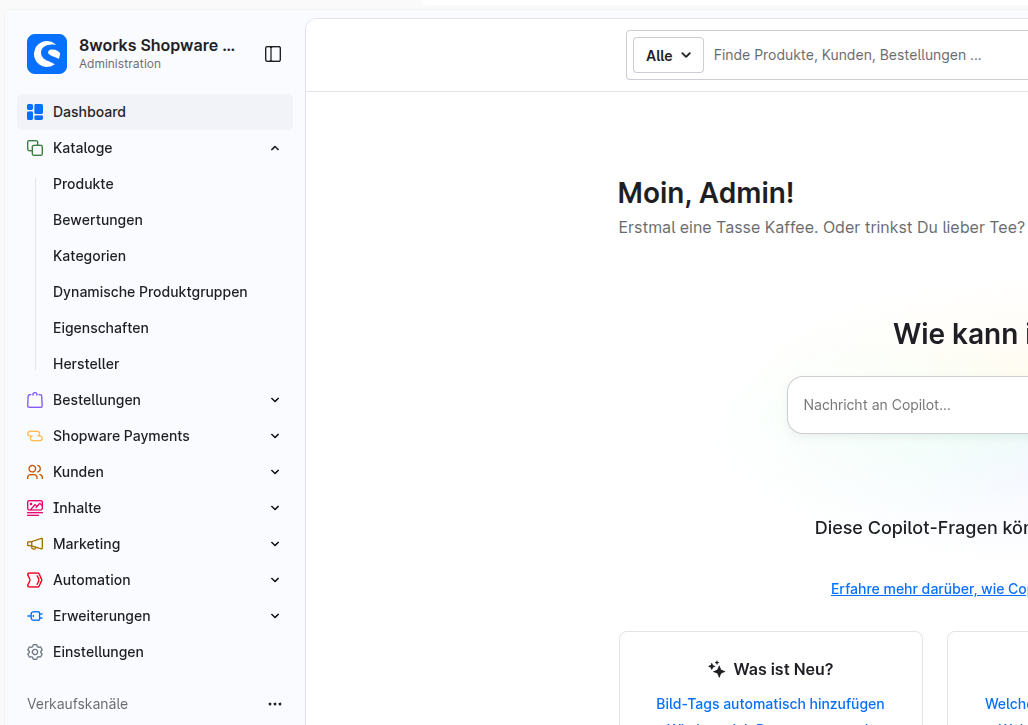Image resolution: width=1028 pixels, height=725 pixels.
Task: Click the Moin, Admin! heading
Action: tap(705, 193)
